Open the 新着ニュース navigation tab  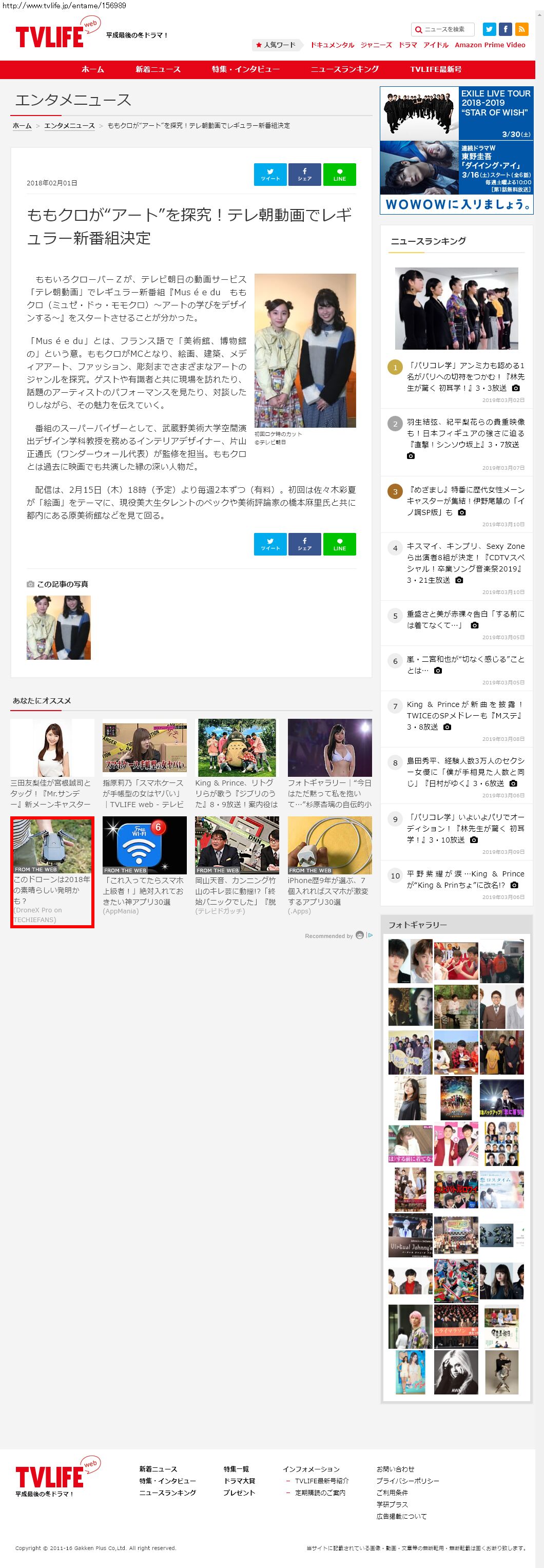point(158,69)
